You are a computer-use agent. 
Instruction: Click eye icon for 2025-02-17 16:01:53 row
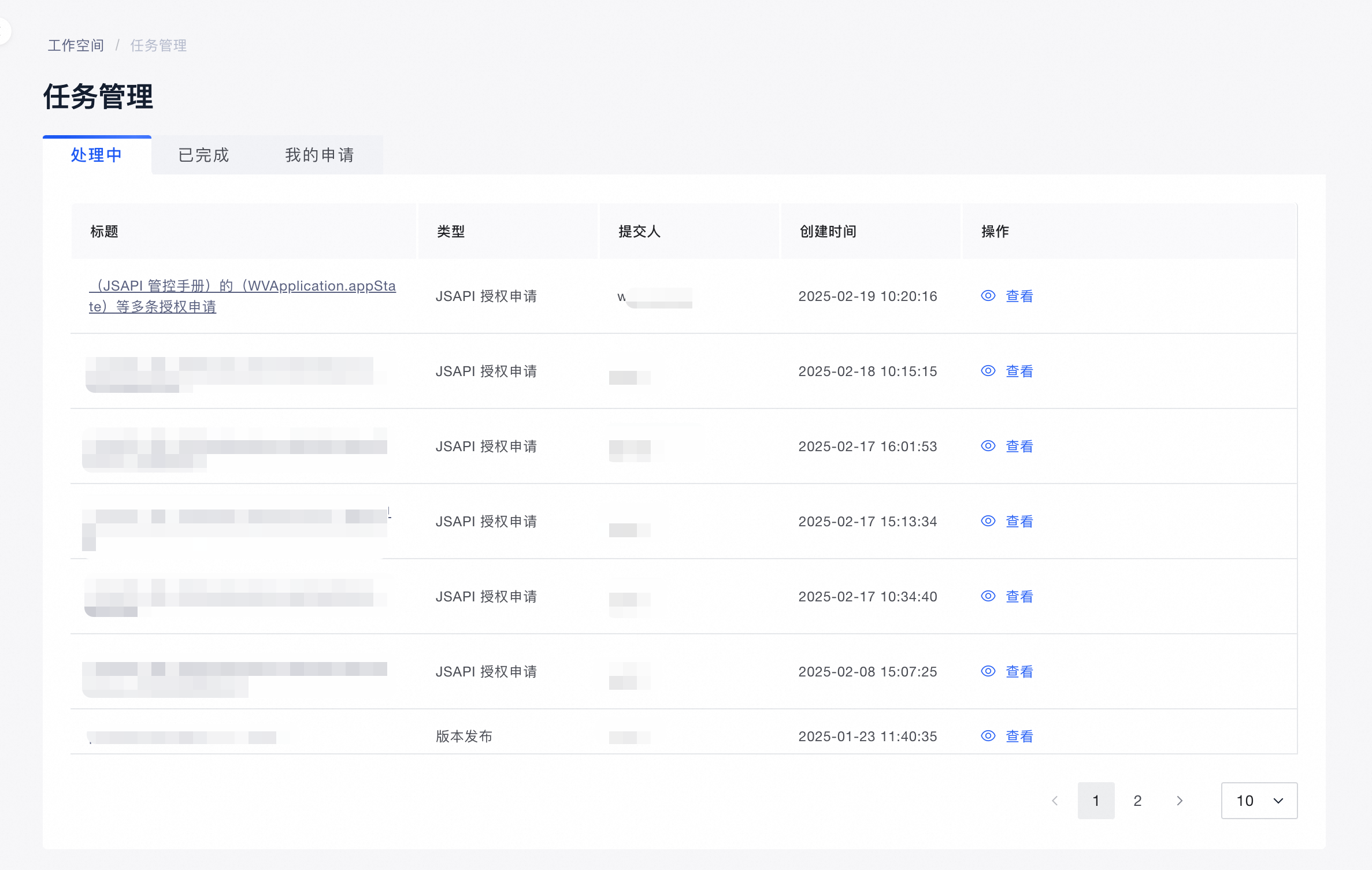click(988, 446)
